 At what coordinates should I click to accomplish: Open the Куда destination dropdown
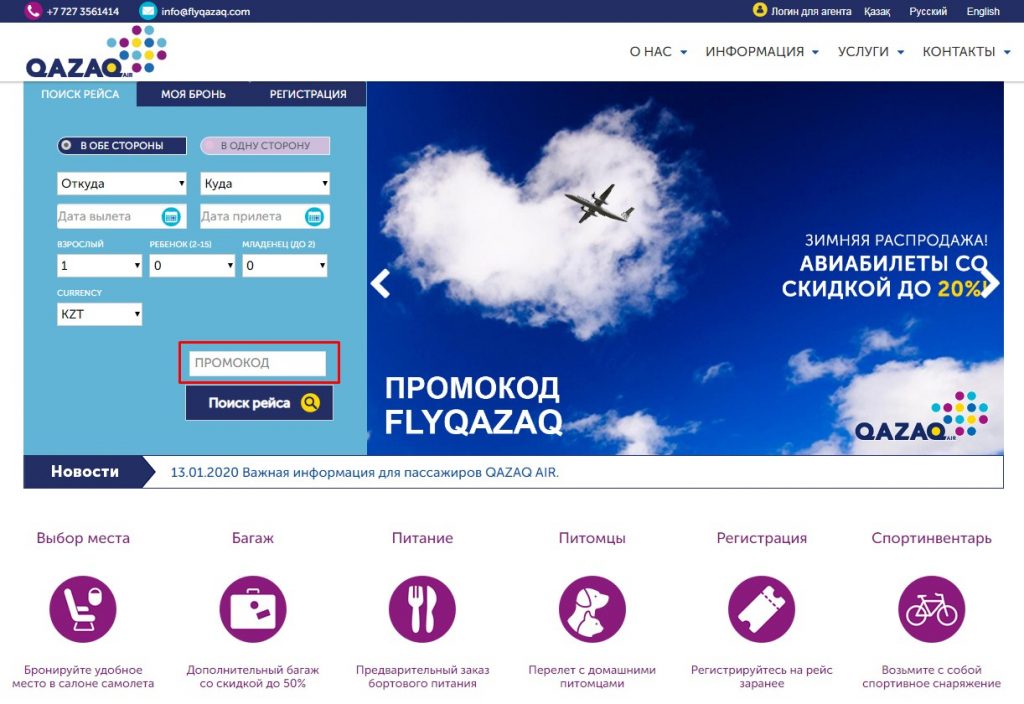point(264,183)
